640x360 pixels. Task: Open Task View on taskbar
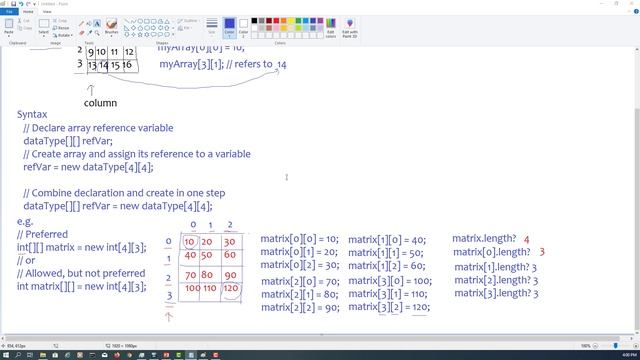coord(30,355)
